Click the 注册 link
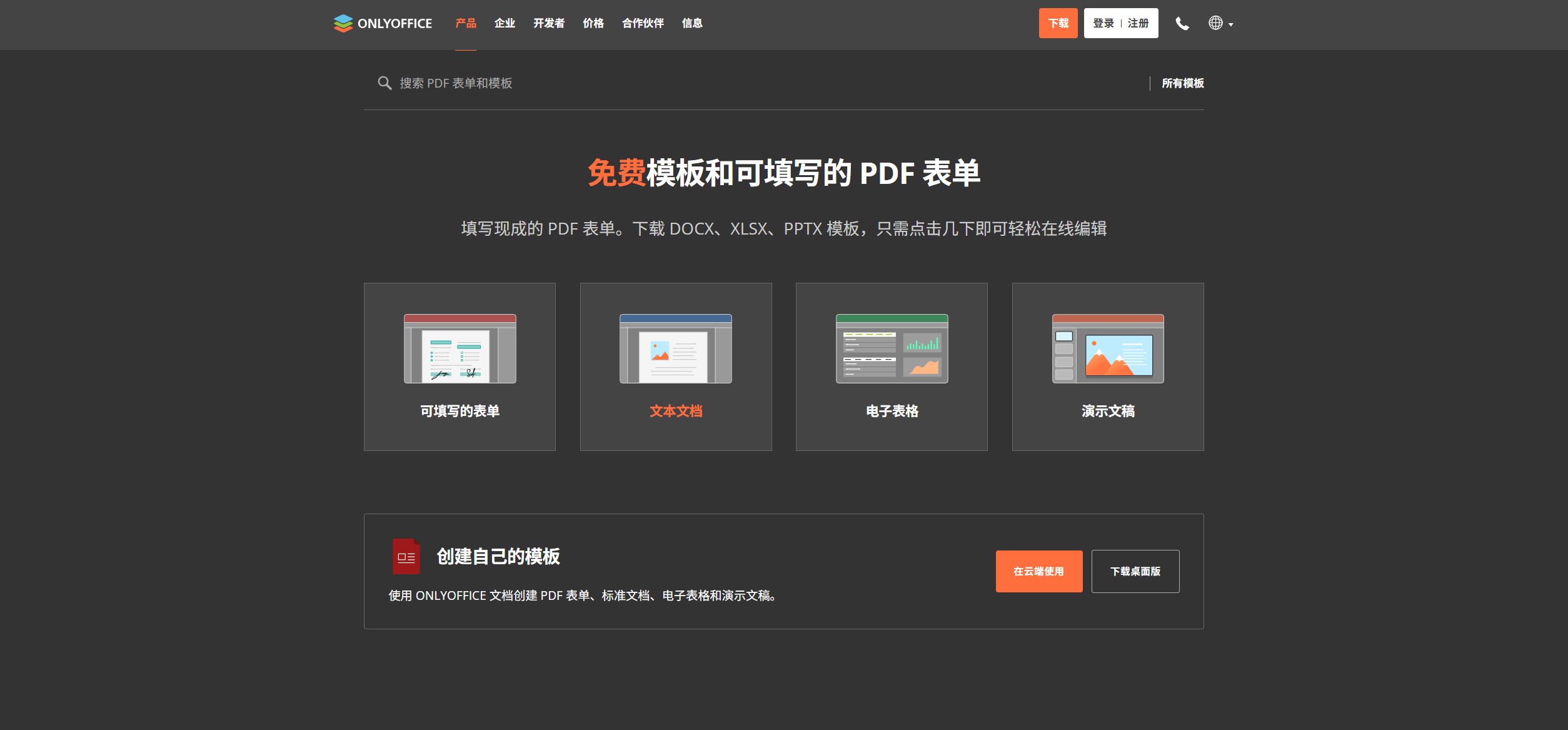 (x=1138, y=23)
